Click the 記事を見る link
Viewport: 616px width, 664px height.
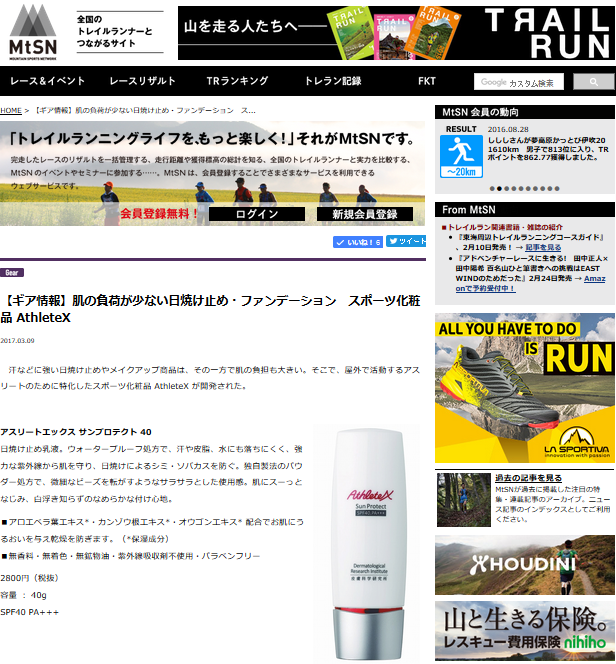pos(543,247)
